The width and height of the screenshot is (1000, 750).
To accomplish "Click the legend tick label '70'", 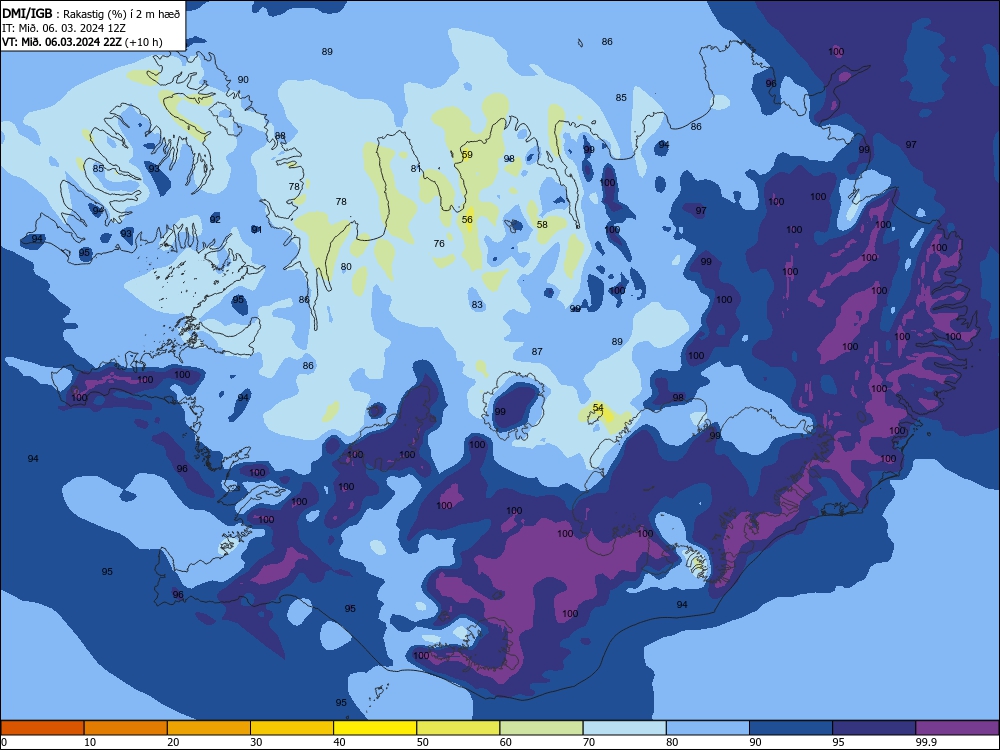I will click(x=589, y=742).
